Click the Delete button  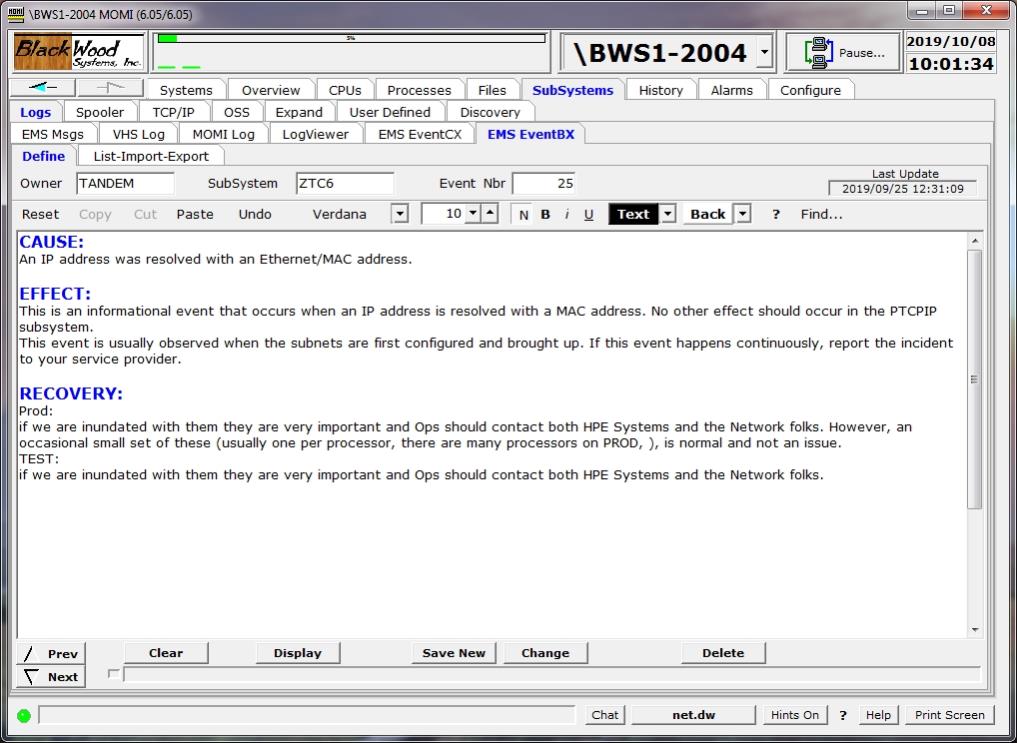click(x=722, y=653)
